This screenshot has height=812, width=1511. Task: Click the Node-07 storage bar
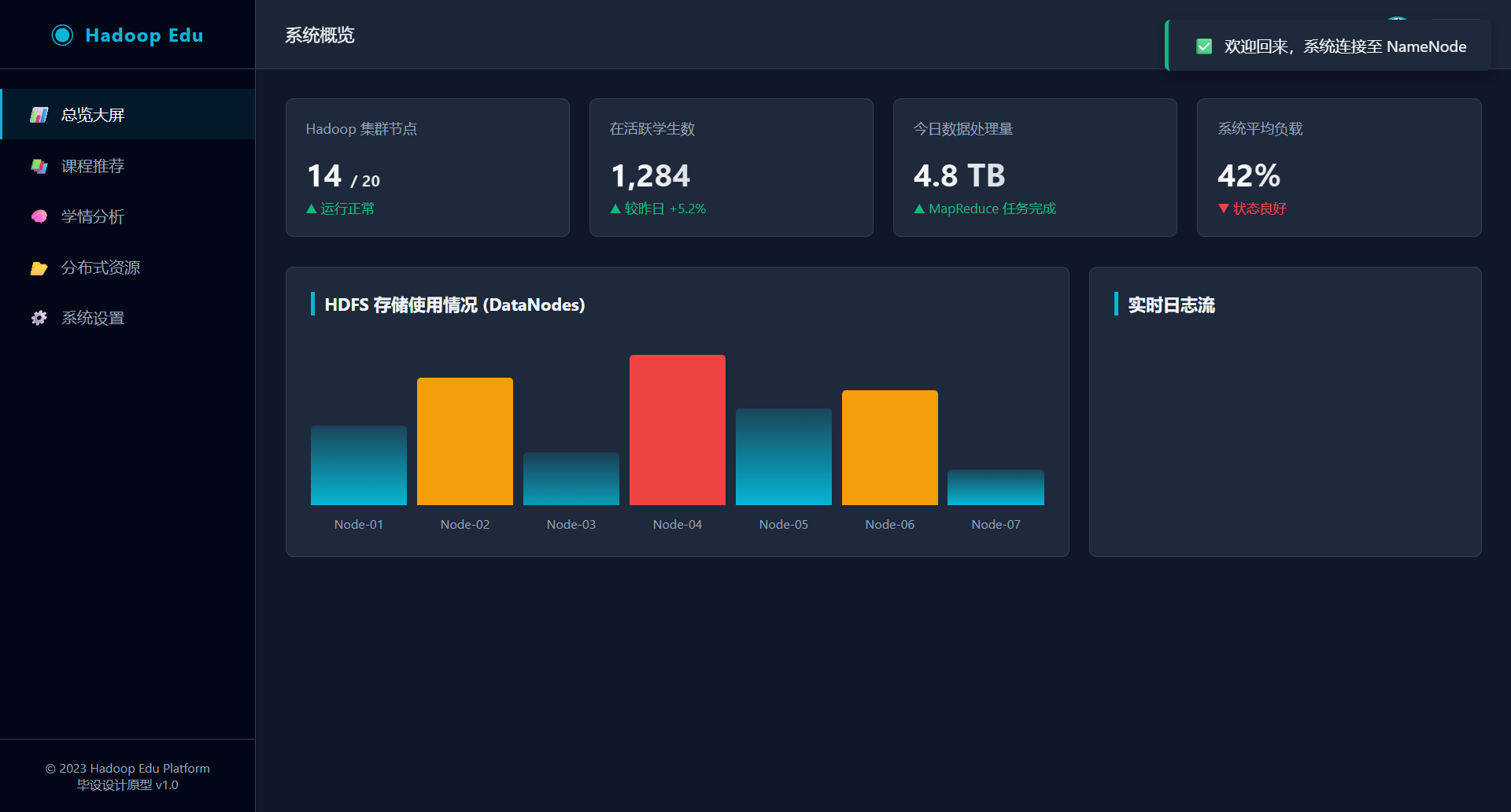click(996, 487)
